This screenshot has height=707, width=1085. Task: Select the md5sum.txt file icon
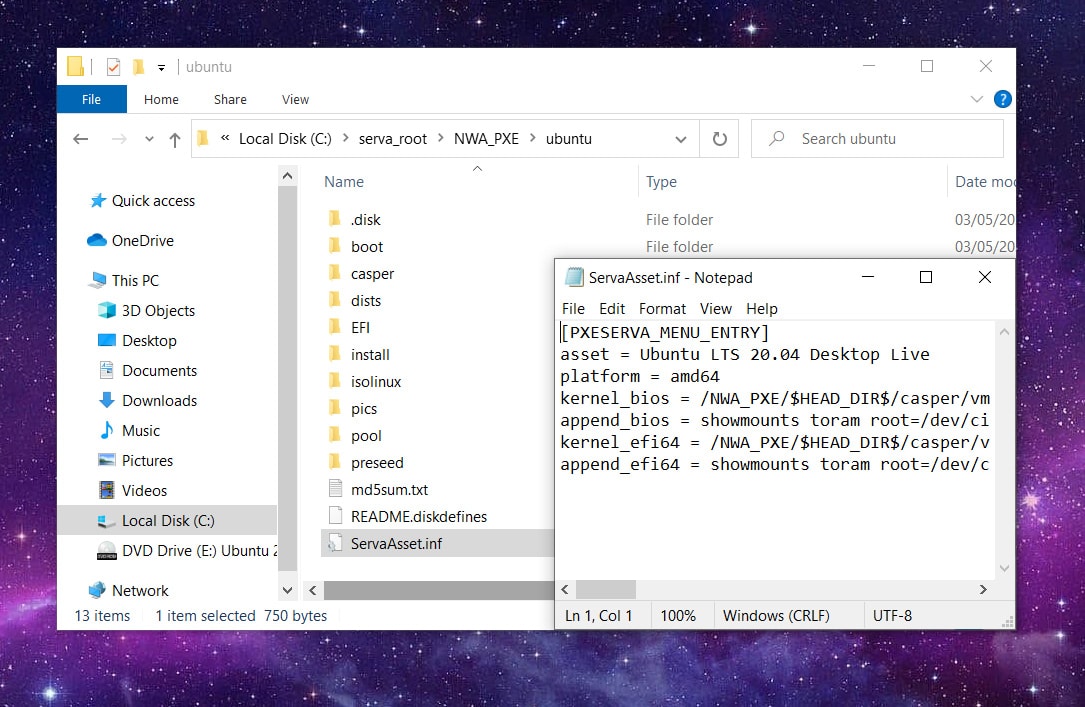pyautogui.click(x=335, y=489)
